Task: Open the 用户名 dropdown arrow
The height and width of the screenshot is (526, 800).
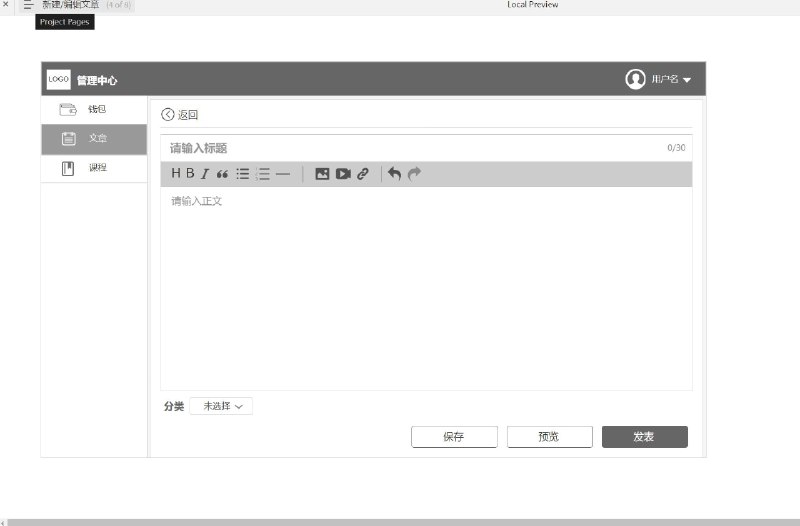Action: [x=687, y=80]
